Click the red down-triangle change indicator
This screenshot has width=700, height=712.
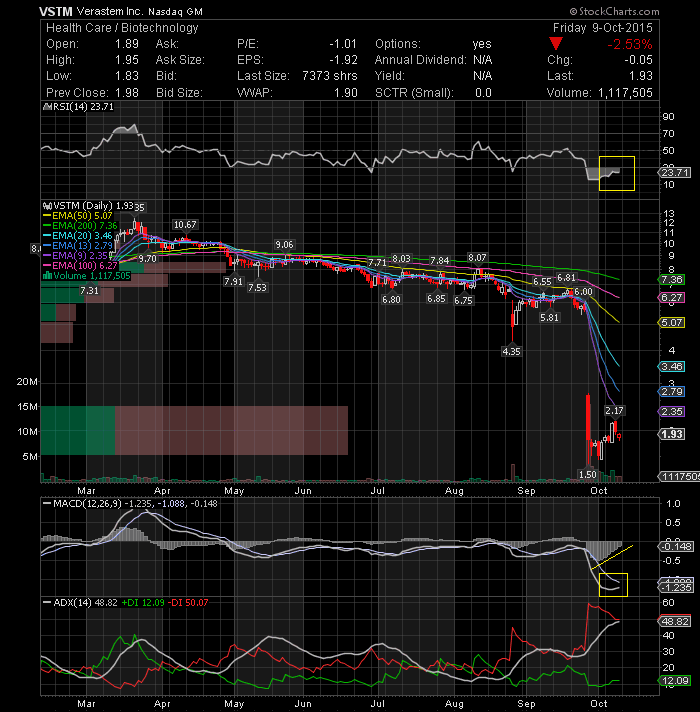pos(556,44)
